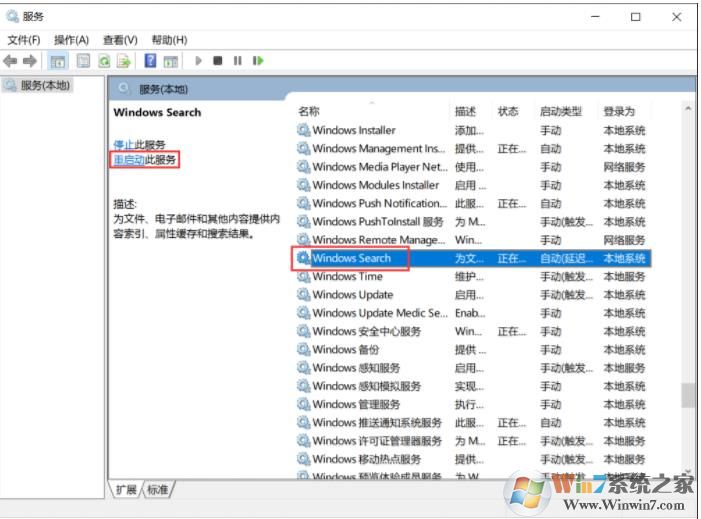Click the Export List toolbar icon
Screen dimensions: 701x519
124,61
